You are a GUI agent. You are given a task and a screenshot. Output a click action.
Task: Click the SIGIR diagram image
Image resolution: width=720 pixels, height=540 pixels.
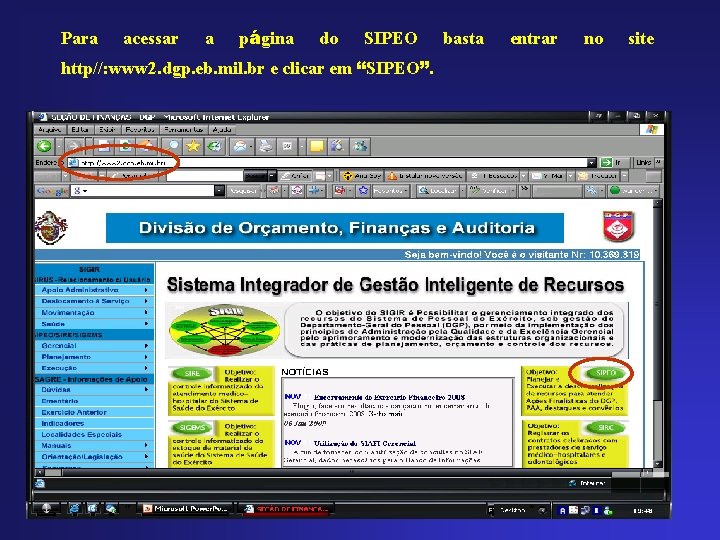click(x=224, y=330)
